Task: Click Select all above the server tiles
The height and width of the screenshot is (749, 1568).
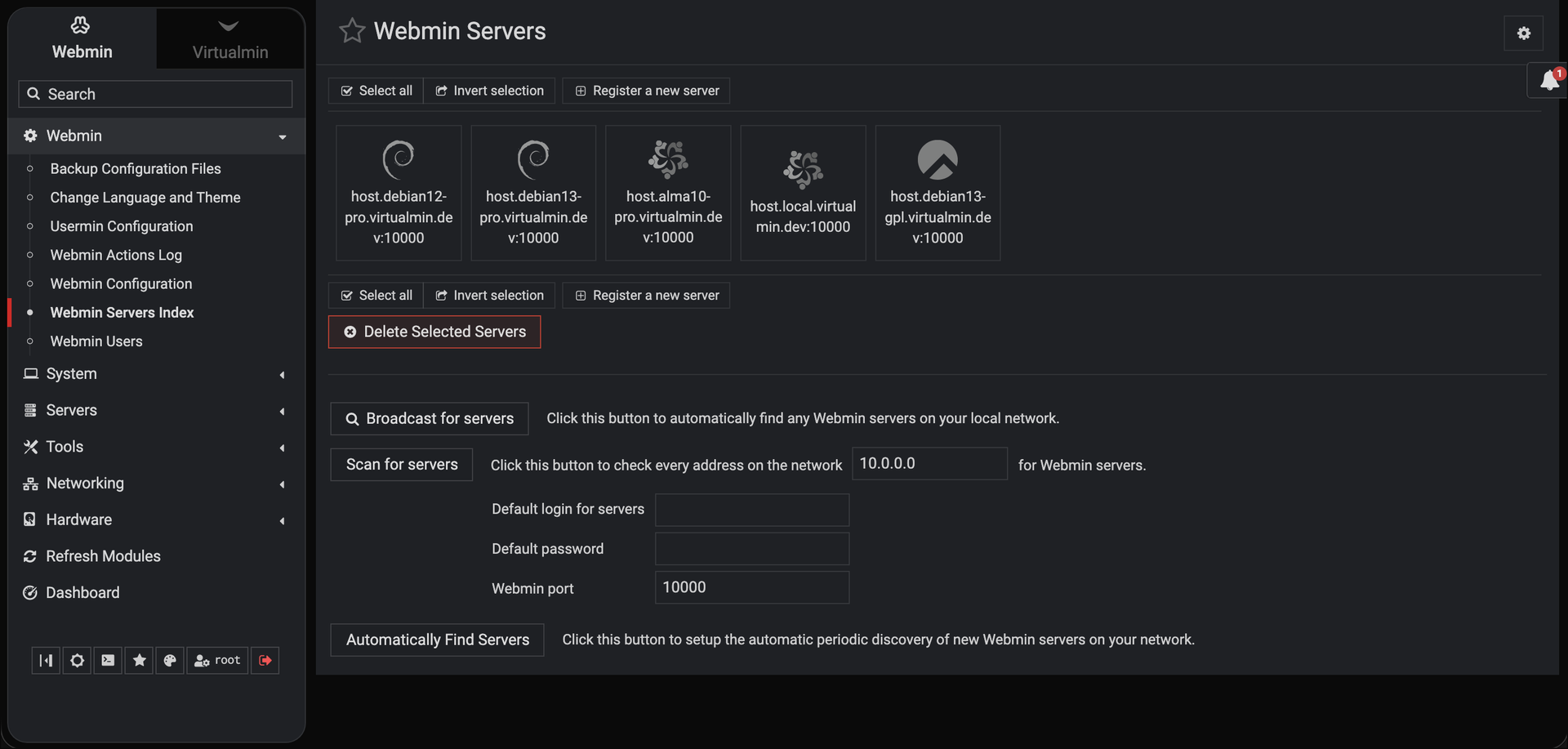Action: (376, 91)
